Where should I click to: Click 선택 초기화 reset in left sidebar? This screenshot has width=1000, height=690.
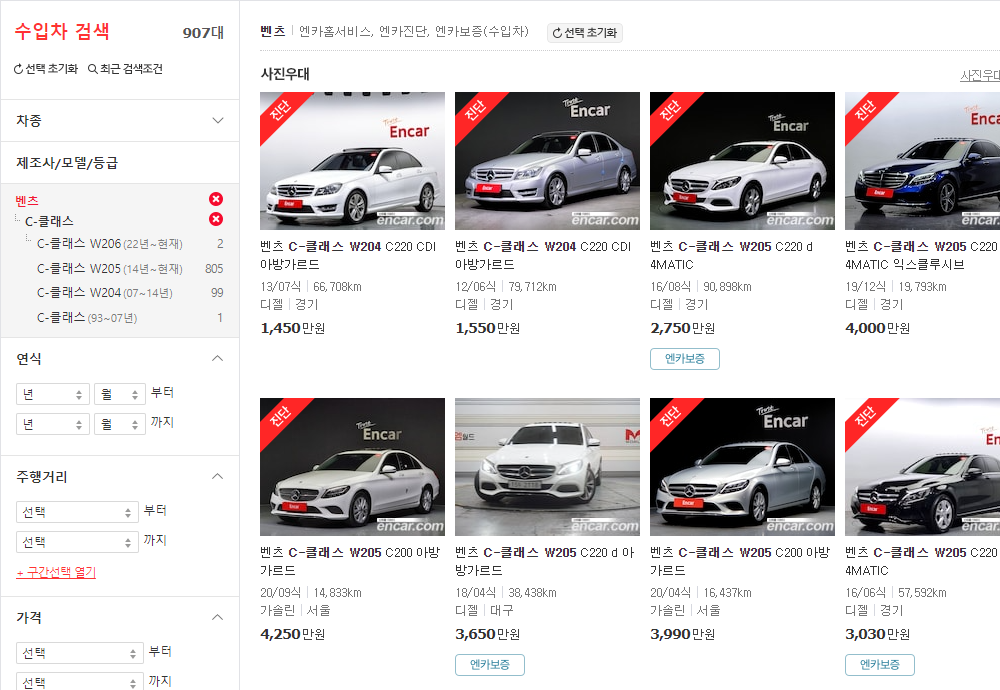46,69
